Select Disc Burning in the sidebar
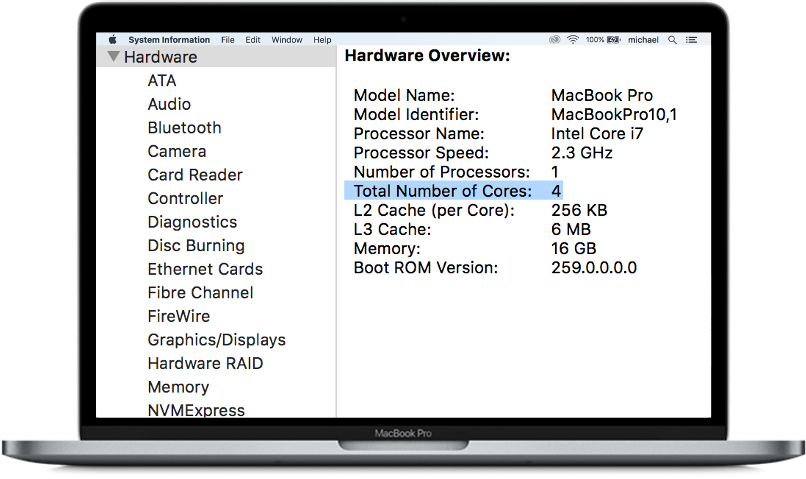Image resolution: width=806 pixels, height=479 pixels. 196,246
